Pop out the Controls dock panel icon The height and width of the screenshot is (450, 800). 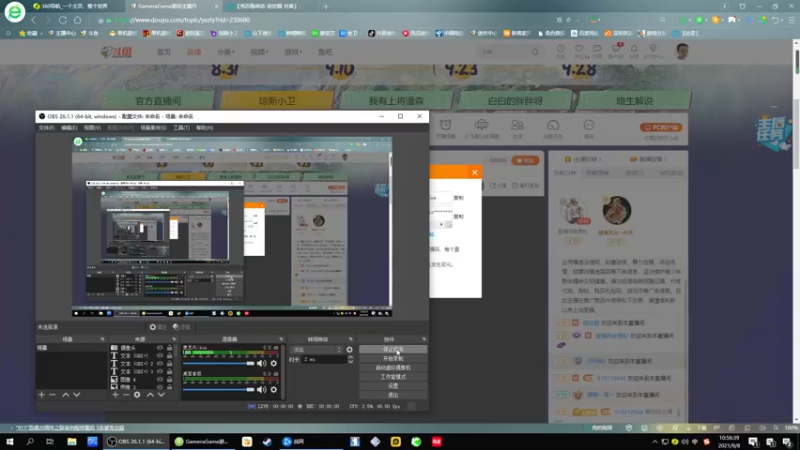click(x=424, y=339)
